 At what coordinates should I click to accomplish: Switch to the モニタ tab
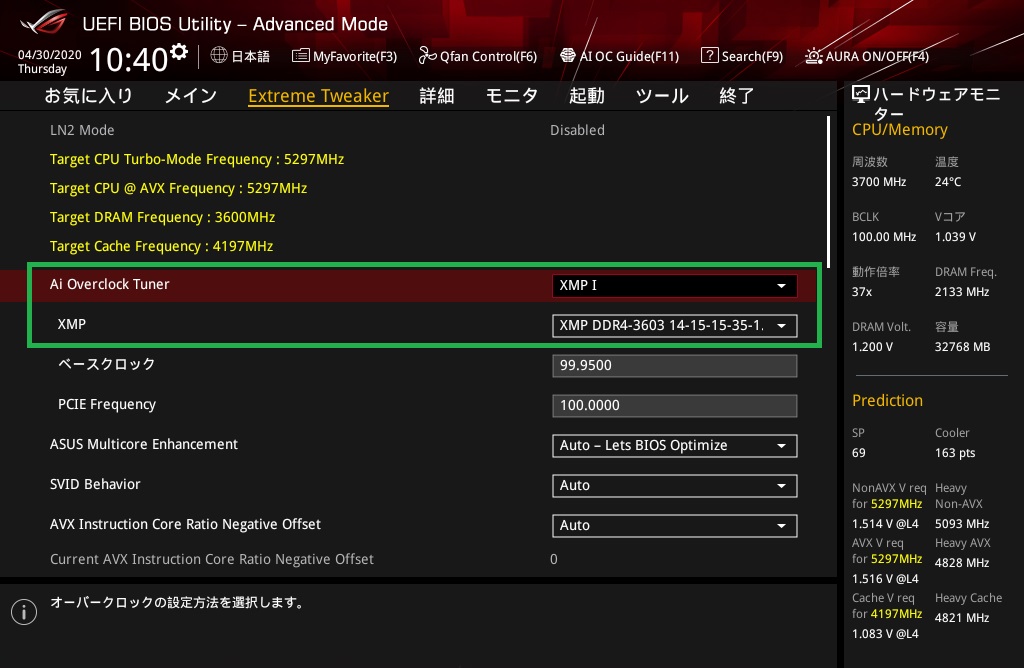point(512,96)
